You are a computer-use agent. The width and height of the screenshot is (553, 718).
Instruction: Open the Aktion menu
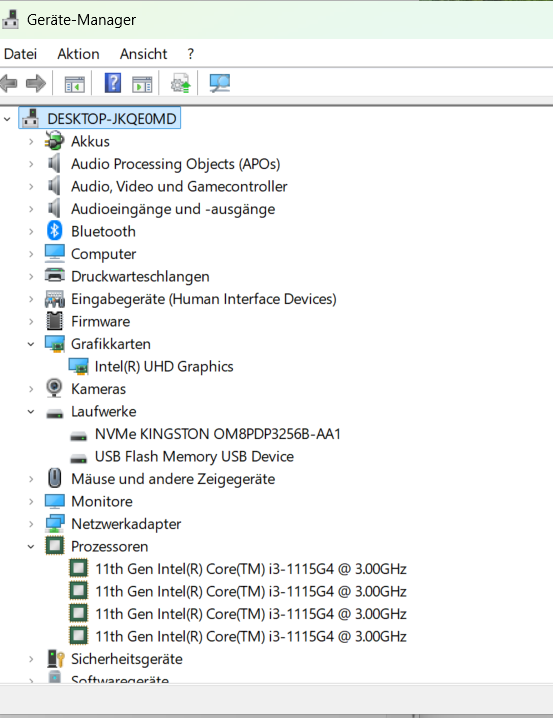(x=78, y=54)
